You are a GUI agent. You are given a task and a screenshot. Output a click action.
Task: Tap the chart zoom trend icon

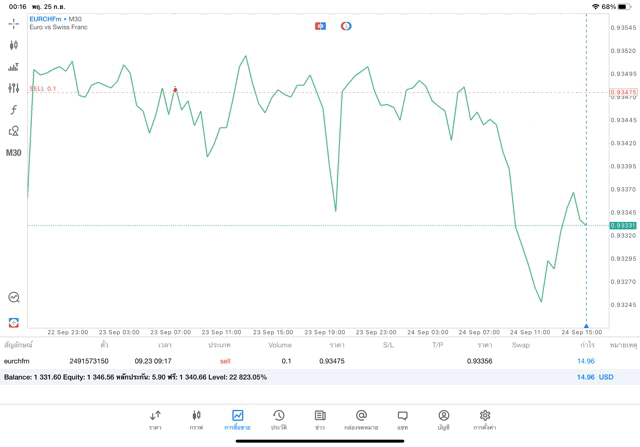pyautogui.click(x=13, y=297)
